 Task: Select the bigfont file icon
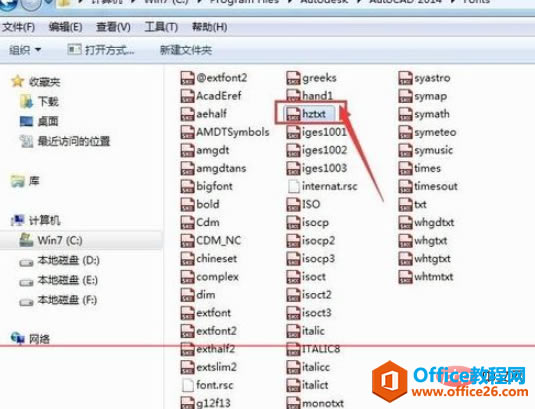[187, 186]
